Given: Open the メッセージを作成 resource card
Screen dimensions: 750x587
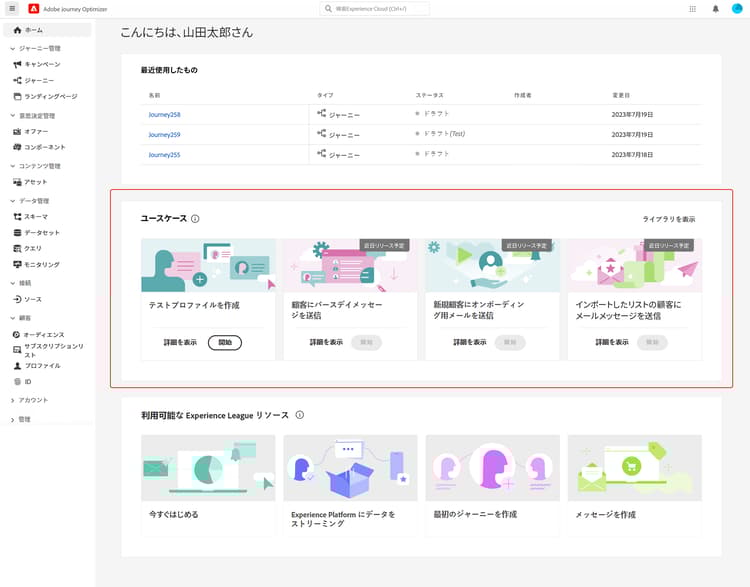Looking at the screenshot, I should click(635, 485).
